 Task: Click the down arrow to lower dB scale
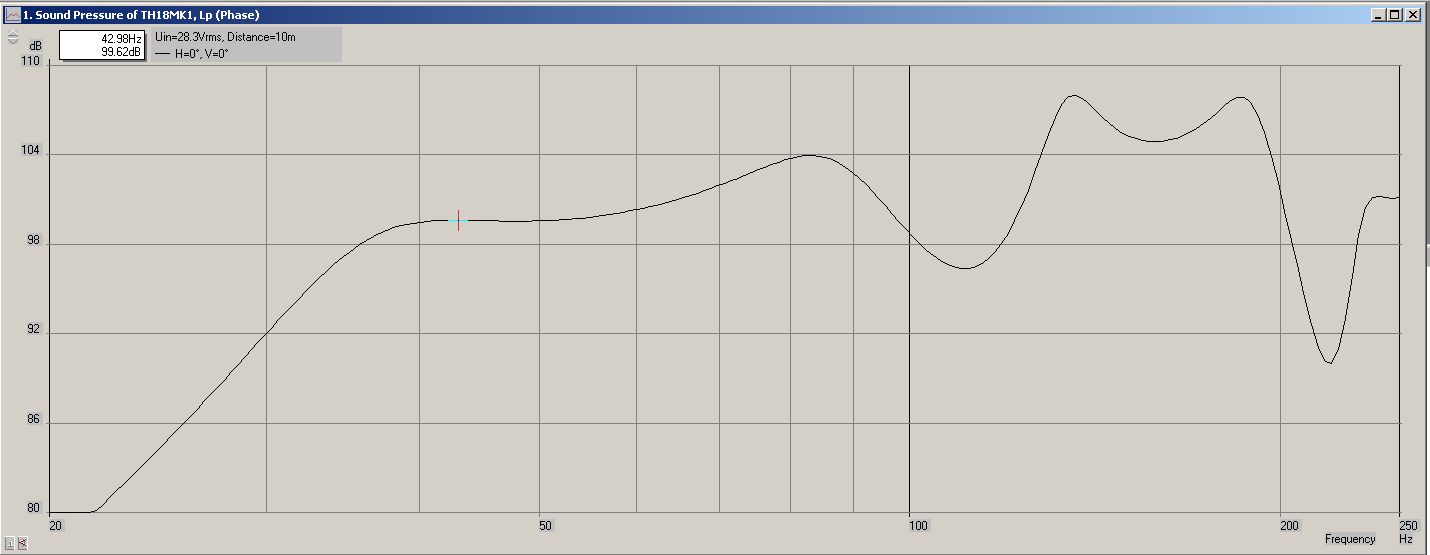click(x=12, y=42)
